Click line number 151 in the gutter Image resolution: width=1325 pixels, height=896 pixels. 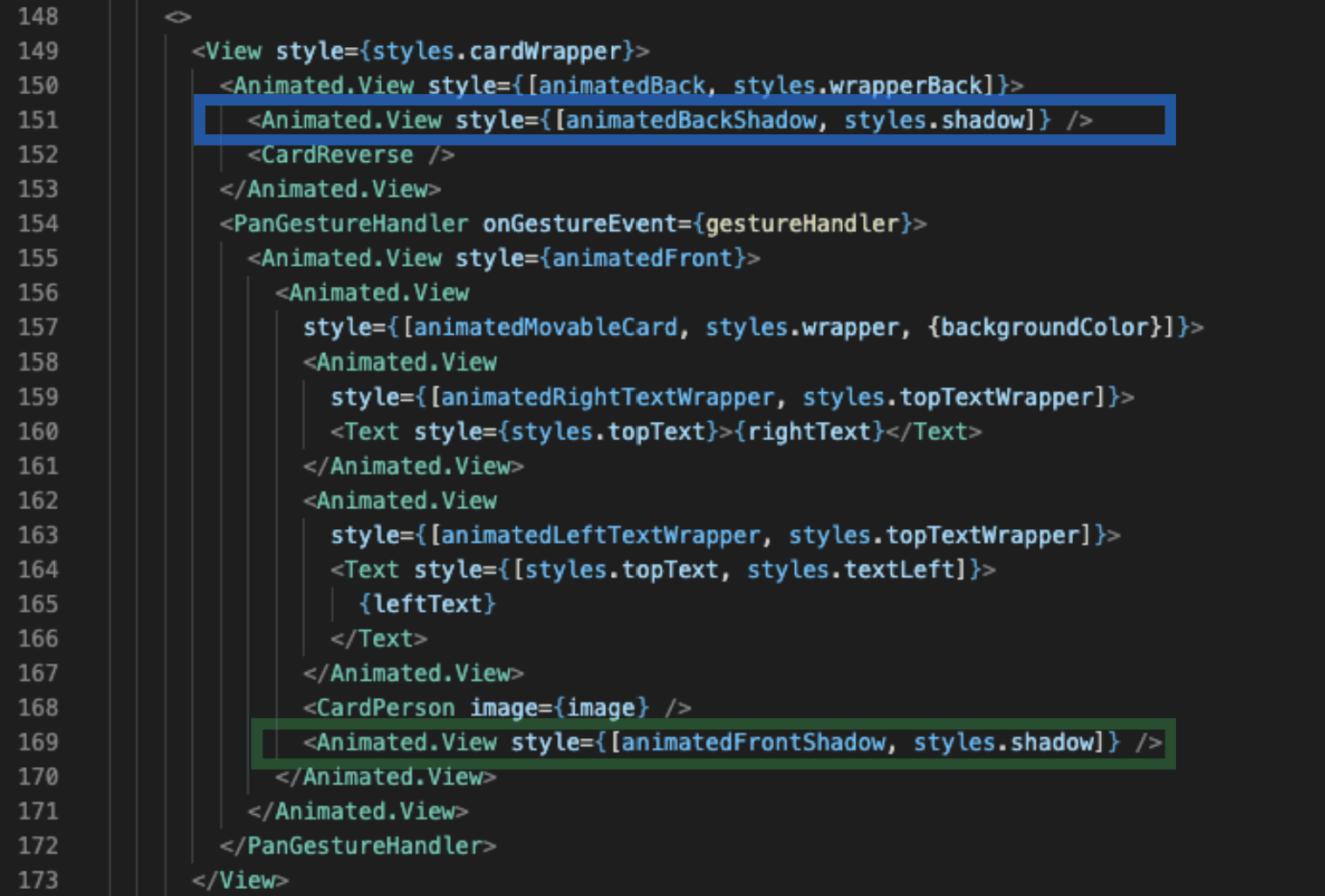pyautogui.click(x=38, y=120)
